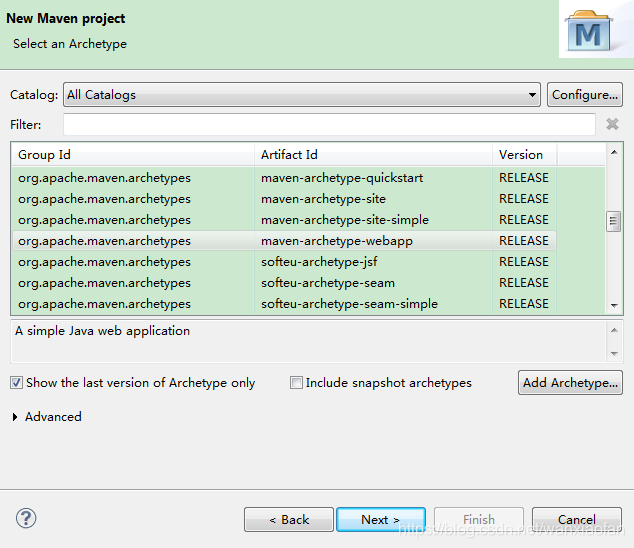Click archetype list scrollbar up arrow
The width and height of the screenshot is (634, 548).
pos(614,152)
